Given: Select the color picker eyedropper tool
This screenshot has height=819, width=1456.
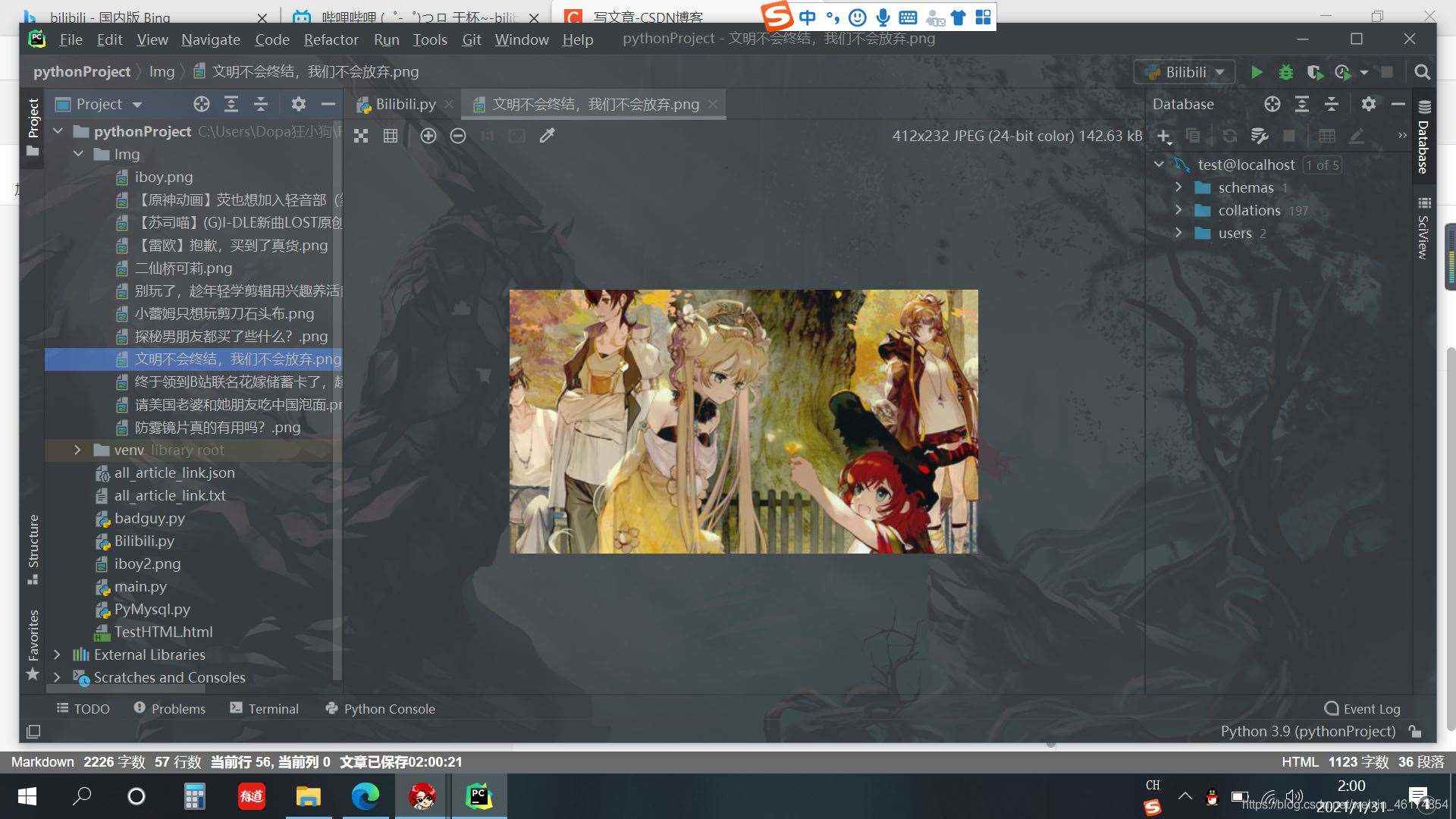Looking at the screenshot, I should click(547, 136).
